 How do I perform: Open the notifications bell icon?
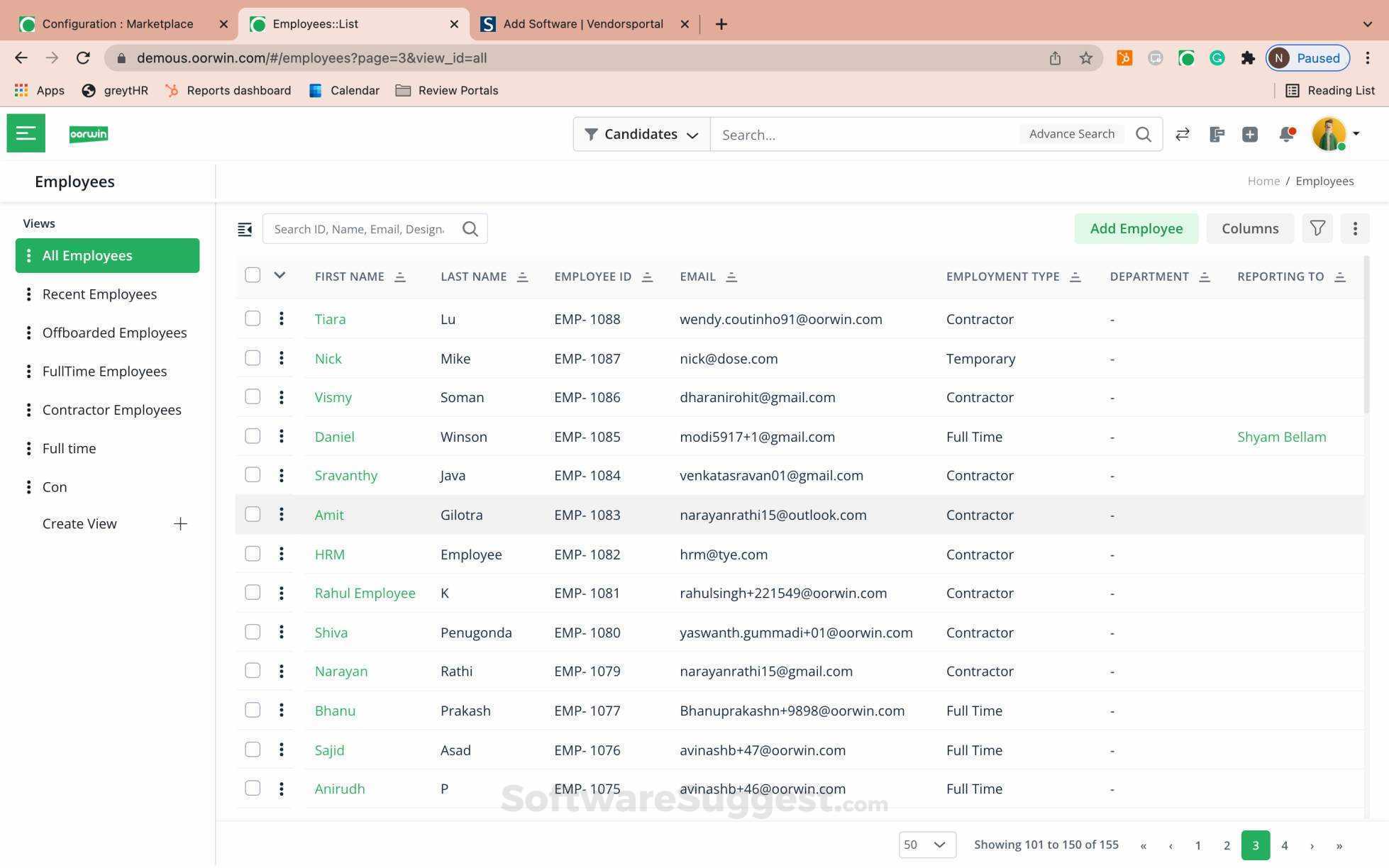[x=1286, y=134]
